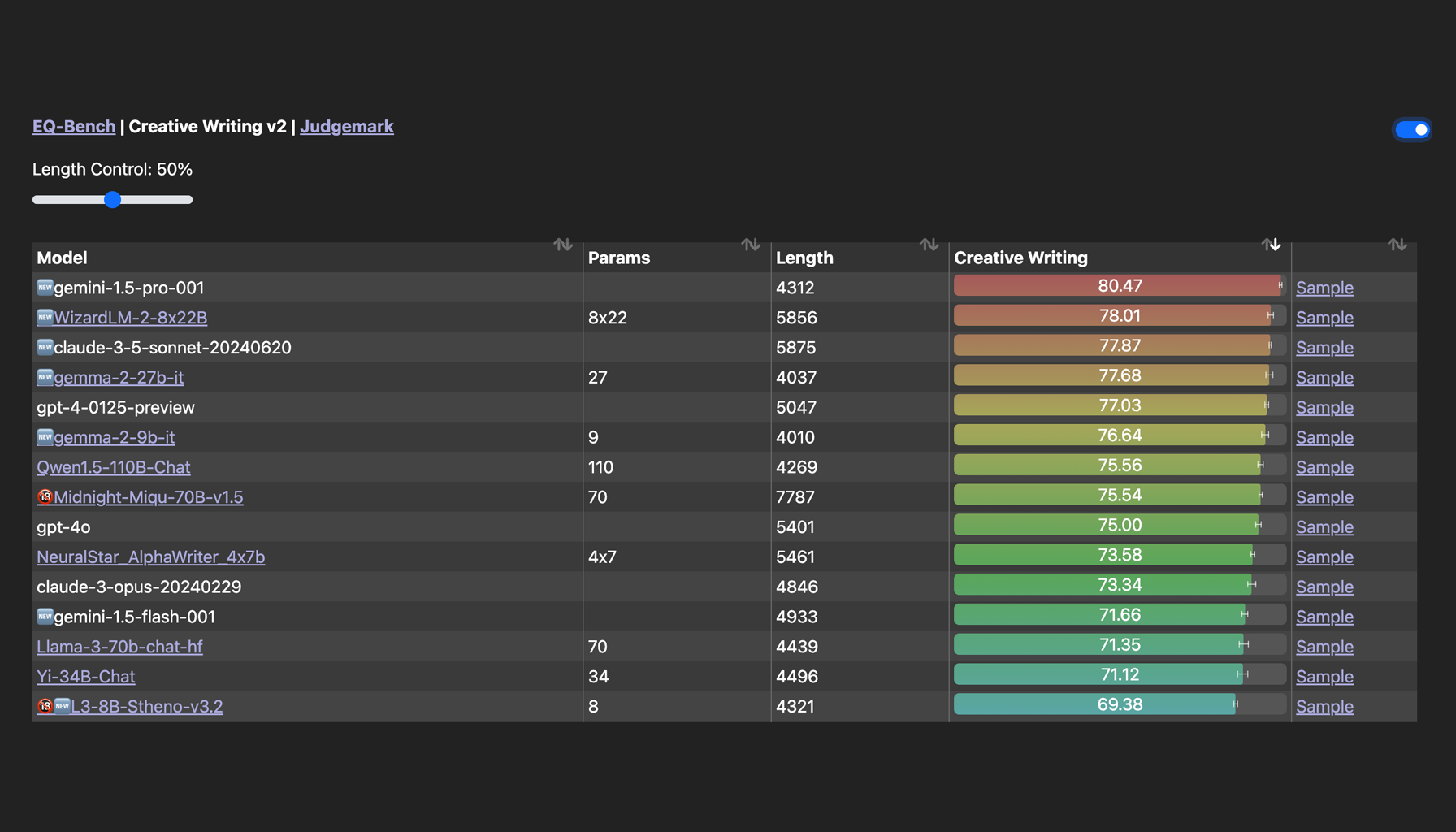Adjust the Length Control slider handle
1456x832 pixels.
pyautogui.click(x=113, y=199)
